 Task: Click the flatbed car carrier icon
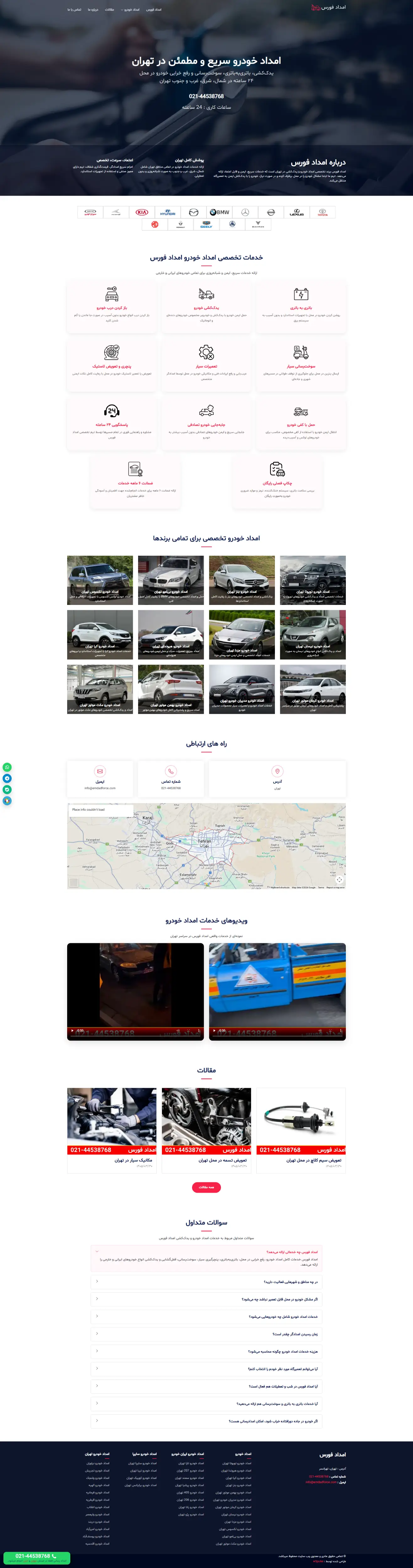(301, 411)
